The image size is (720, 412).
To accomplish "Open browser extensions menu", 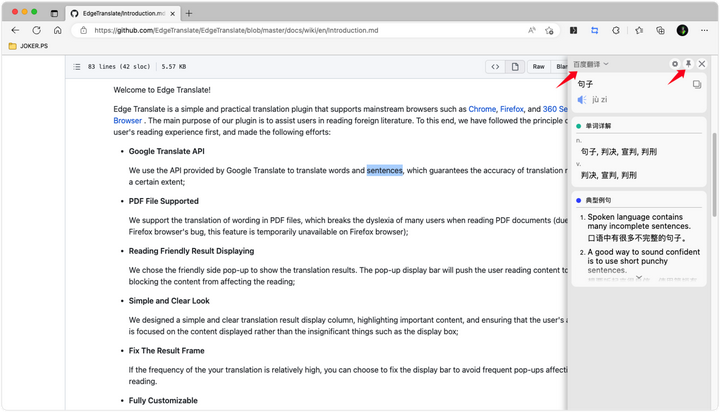I will (x=616, y=30).
